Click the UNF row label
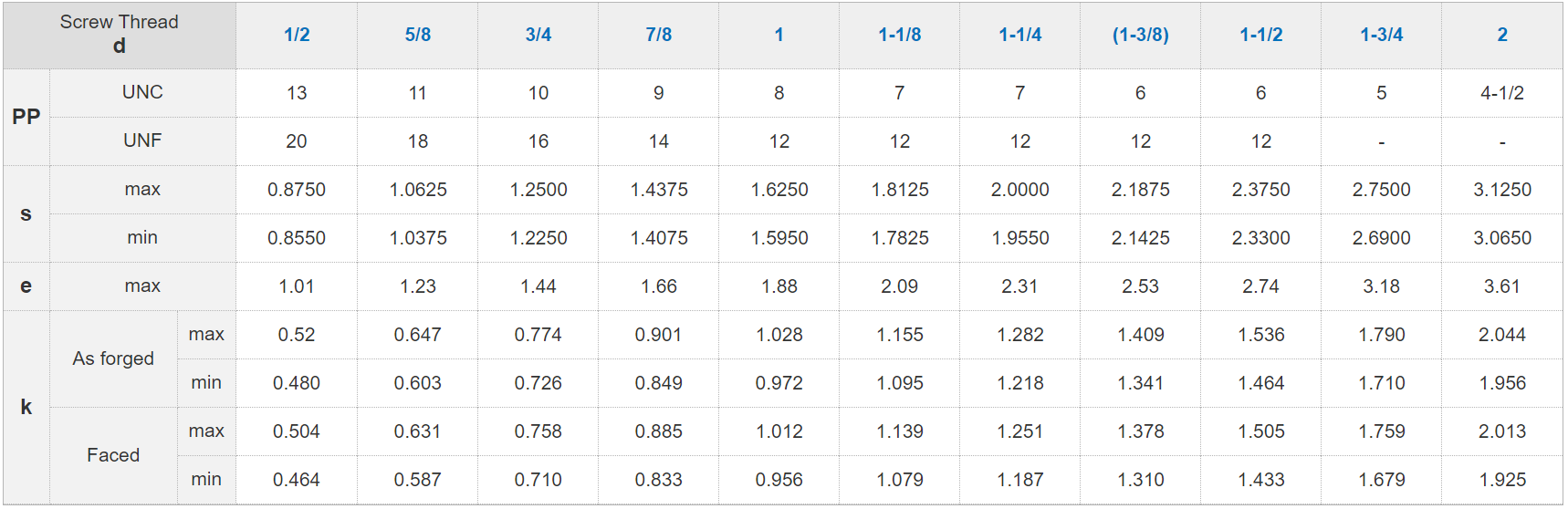This screenshot has height=509, width=1568. pos(142,141)
